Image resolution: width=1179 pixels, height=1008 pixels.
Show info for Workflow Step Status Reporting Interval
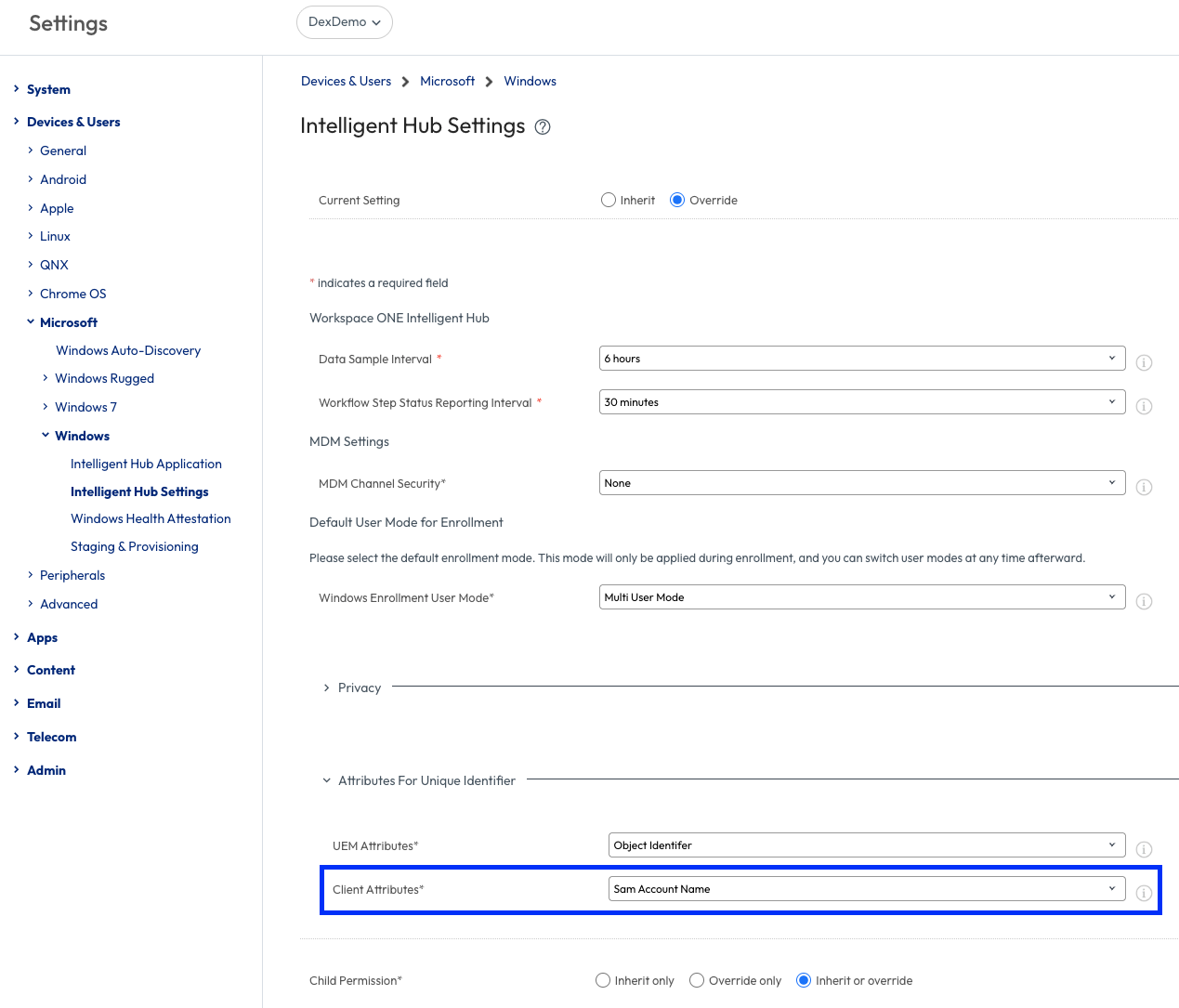pos(1144,406)
